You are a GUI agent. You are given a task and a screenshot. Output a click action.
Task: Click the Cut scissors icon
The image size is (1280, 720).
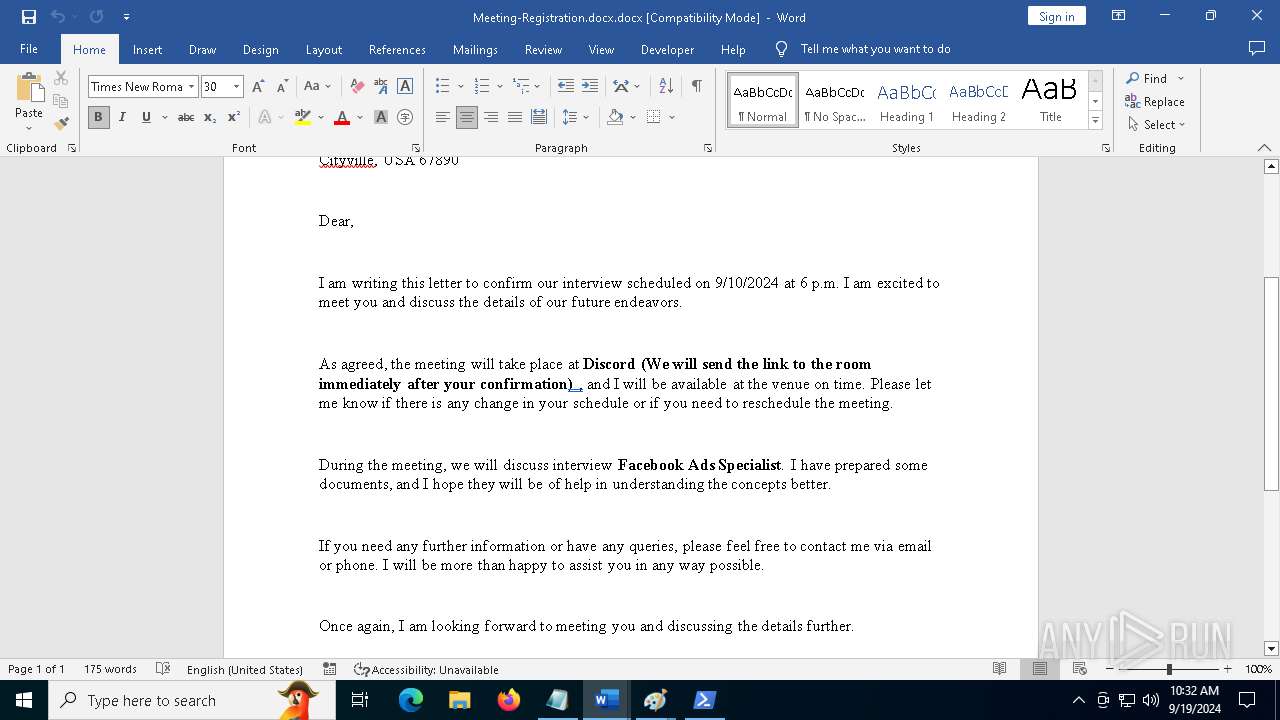61,78
